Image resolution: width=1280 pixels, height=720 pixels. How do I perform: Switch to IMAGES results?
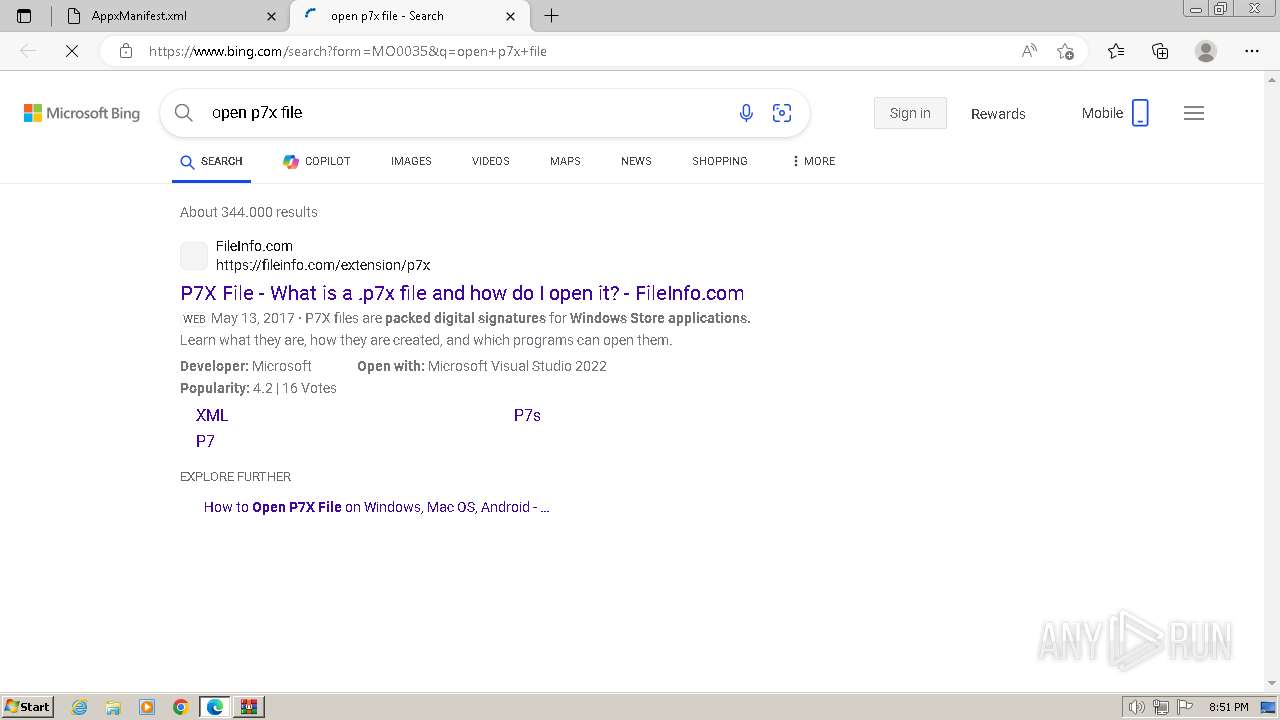(x=411, y=161)
